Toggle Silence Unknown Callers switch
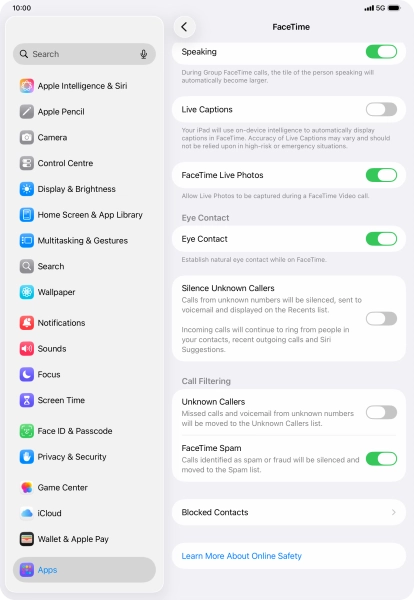 pos(381,318)
